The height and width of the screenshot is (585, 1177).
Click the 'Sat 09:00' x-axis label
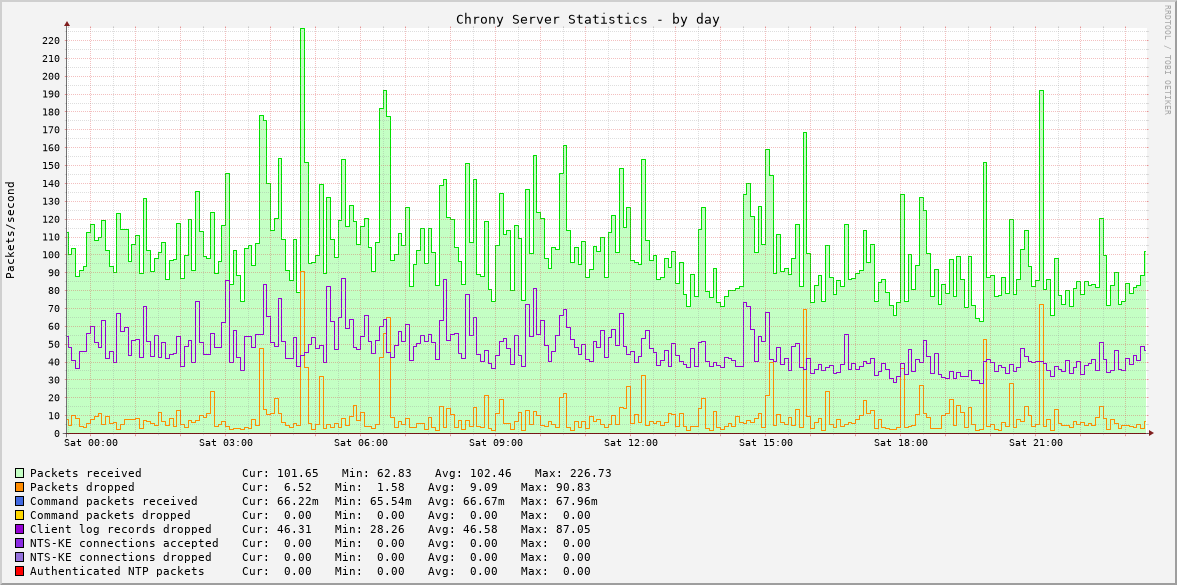click(496, 443)
